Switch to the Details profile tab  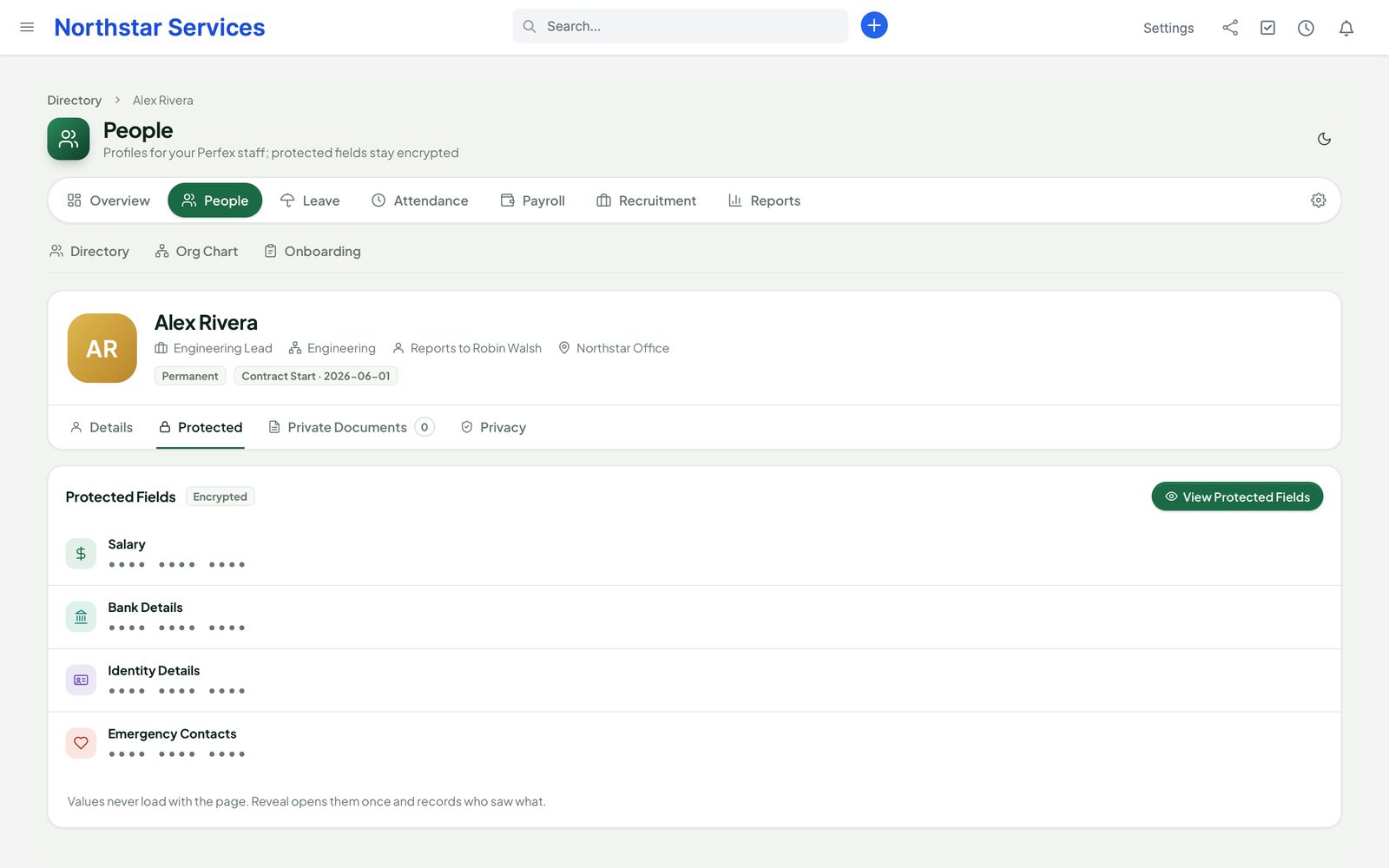point(102,427)
